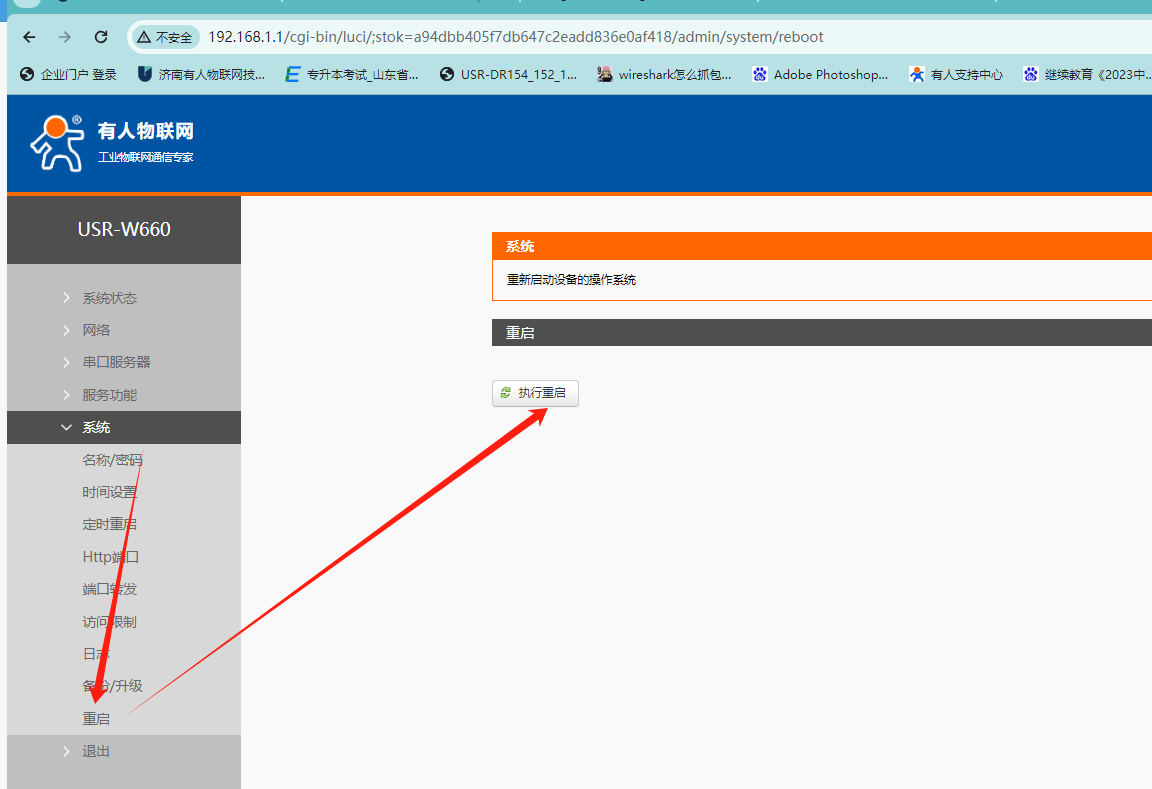Click the 有人物联网 logo in header
The image size is (1152, 789).
click(110, 143)
